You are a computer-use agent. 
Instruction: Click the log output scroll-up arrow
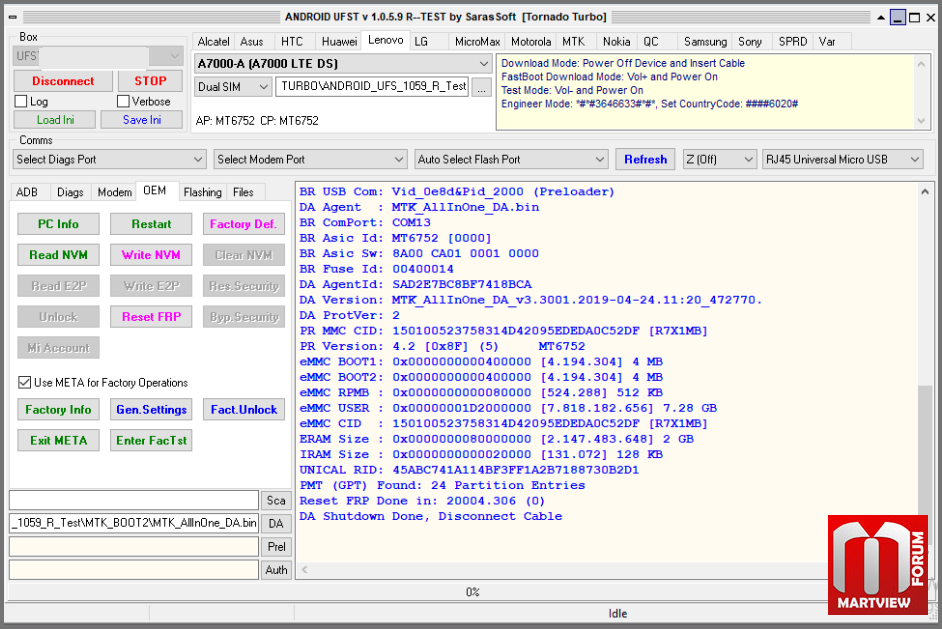[x=925, y=192]
